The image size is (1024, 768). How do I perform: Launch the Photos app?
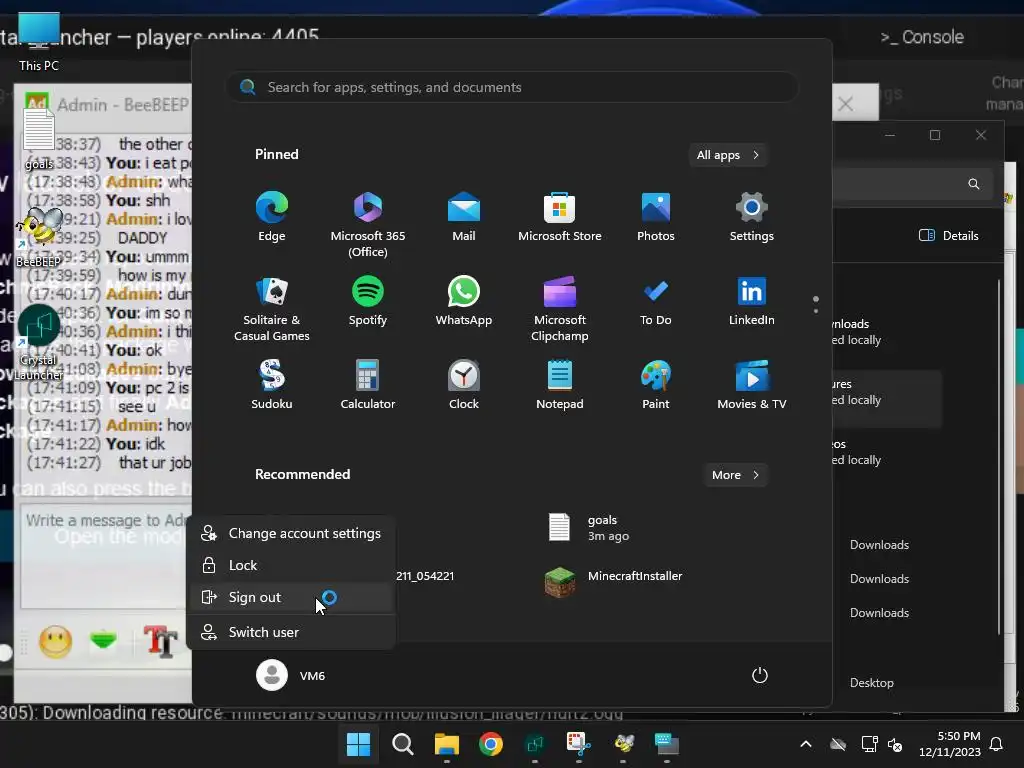coord(656,217)
